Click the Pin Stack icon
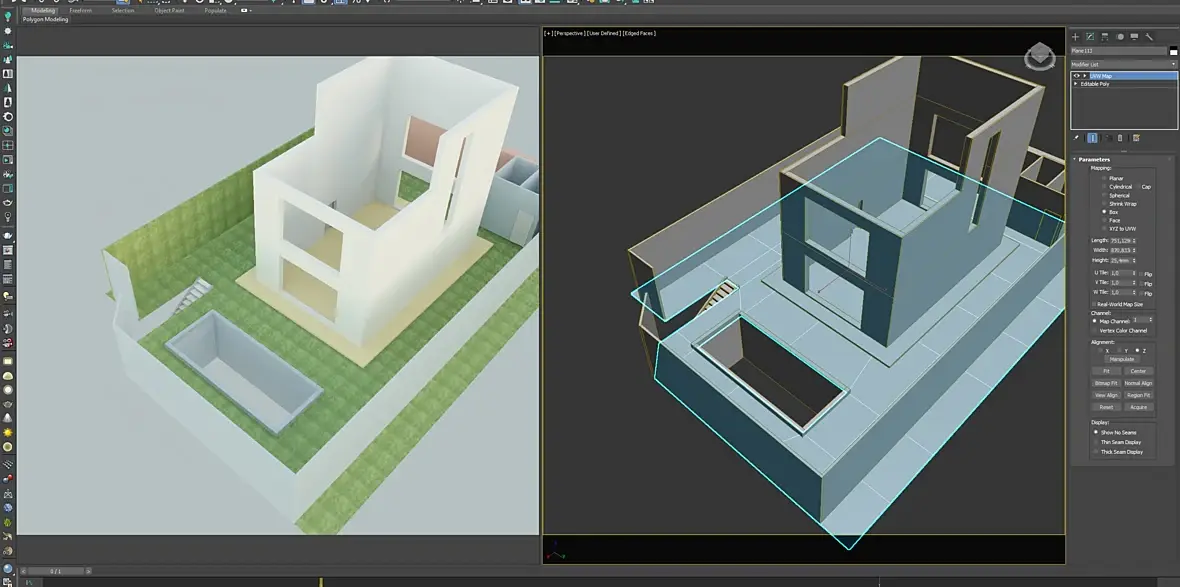The width and height of the screenshot is (1180, 587). 1076,138
